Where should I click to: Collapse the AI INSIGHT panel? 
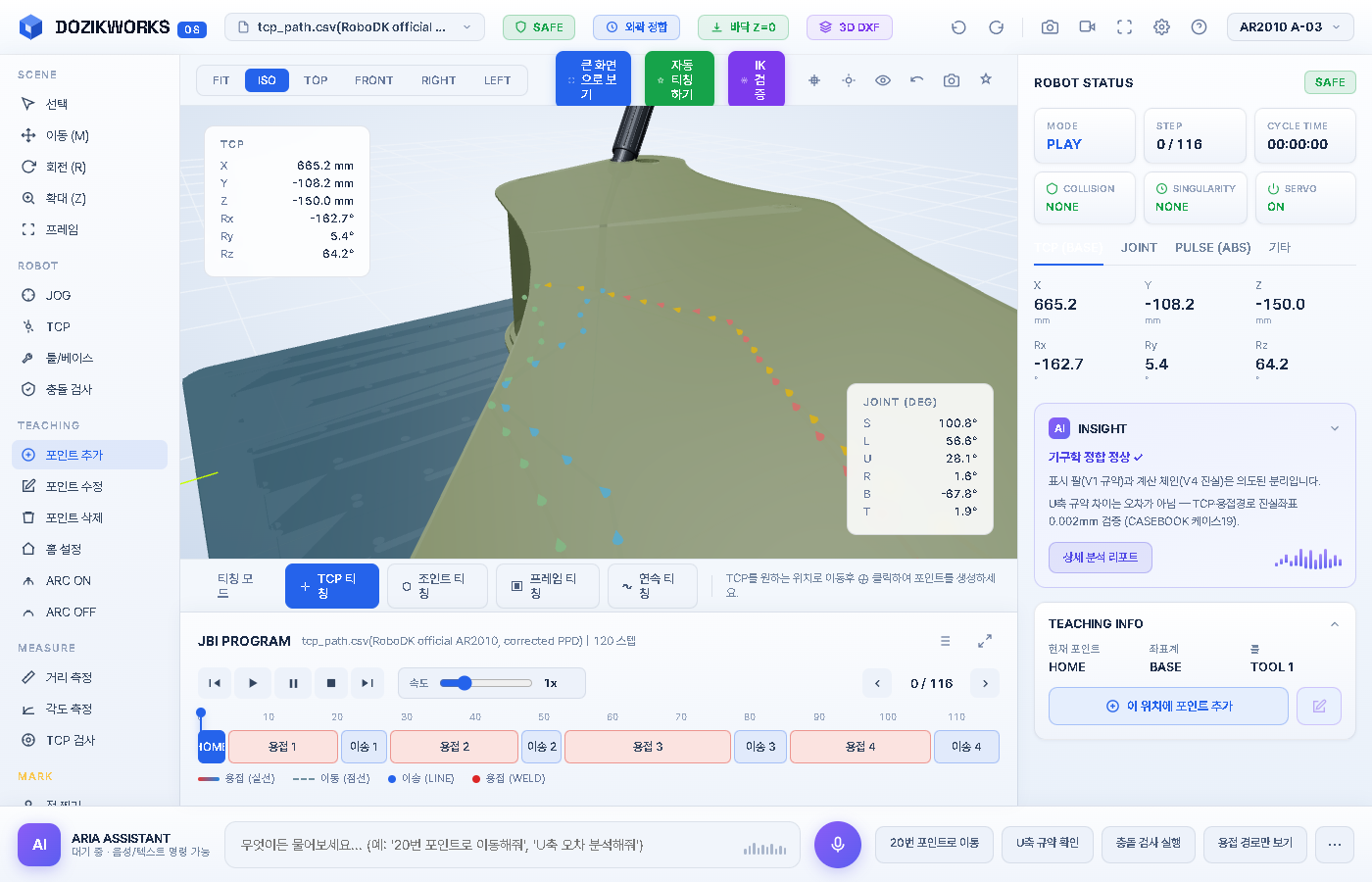pyautogui.click(x=1335, y=428)
